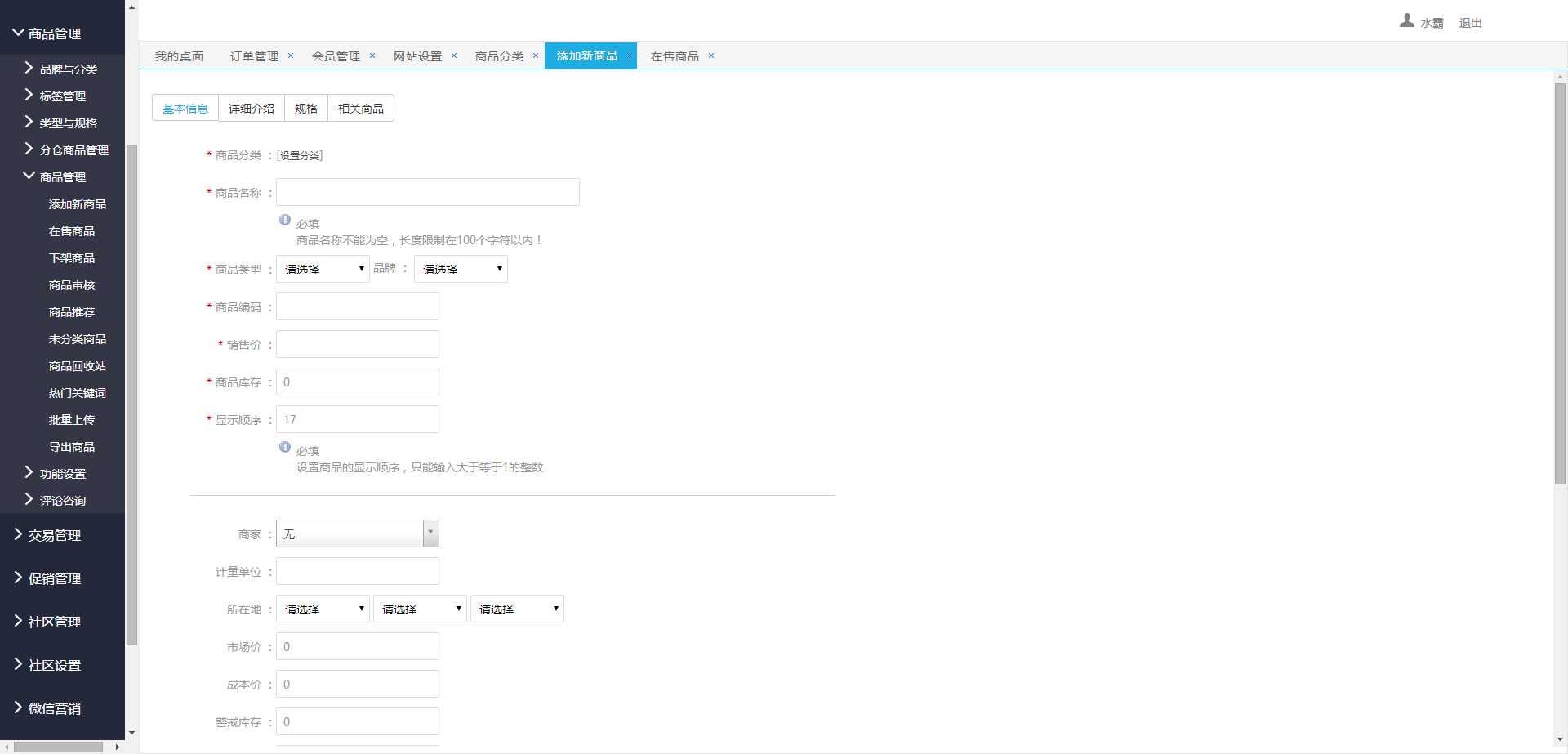This screenshot has height=754, width=1568.
Task: Open third 所在地 dropdown
Action: click(517, 609)
